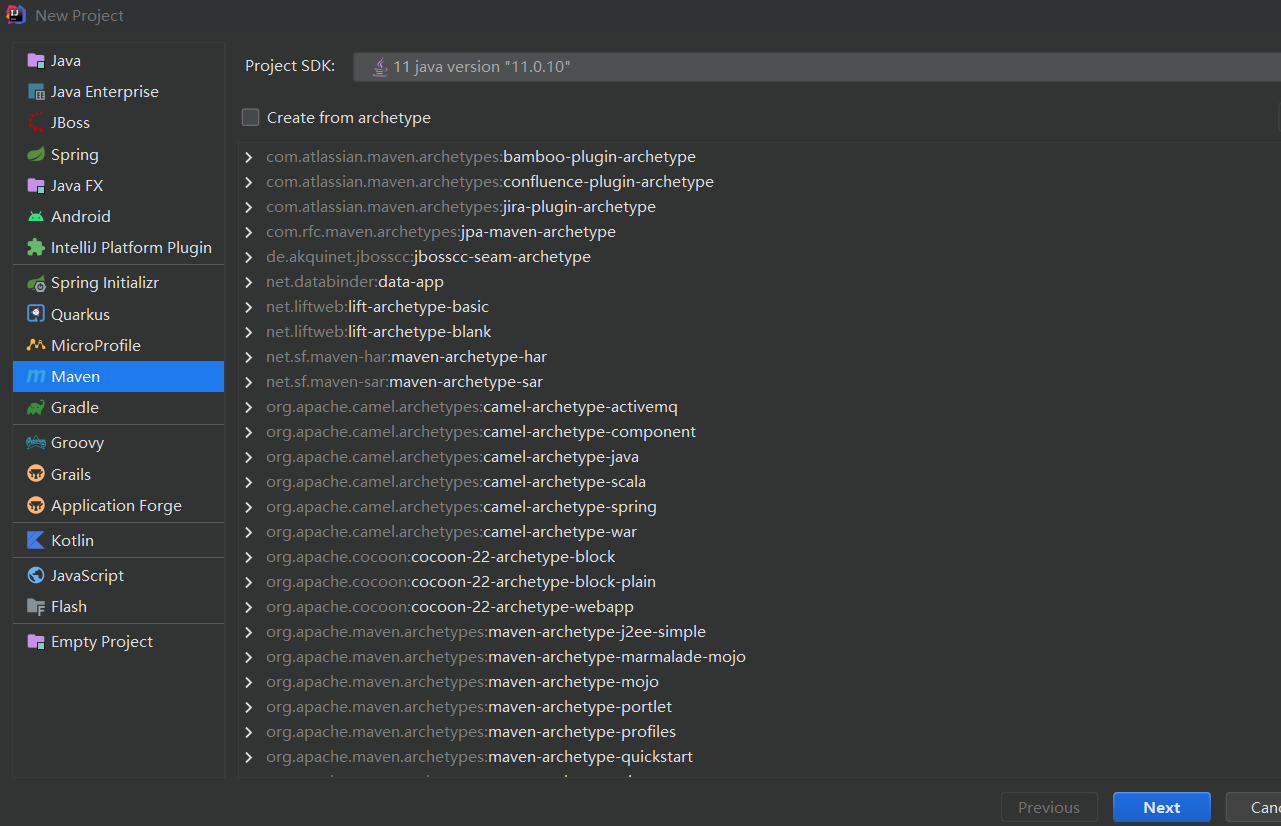Select maven-archetype-marmalade-mojo row
This screenshot has height=826, width=1281.
tap(759, 657)
